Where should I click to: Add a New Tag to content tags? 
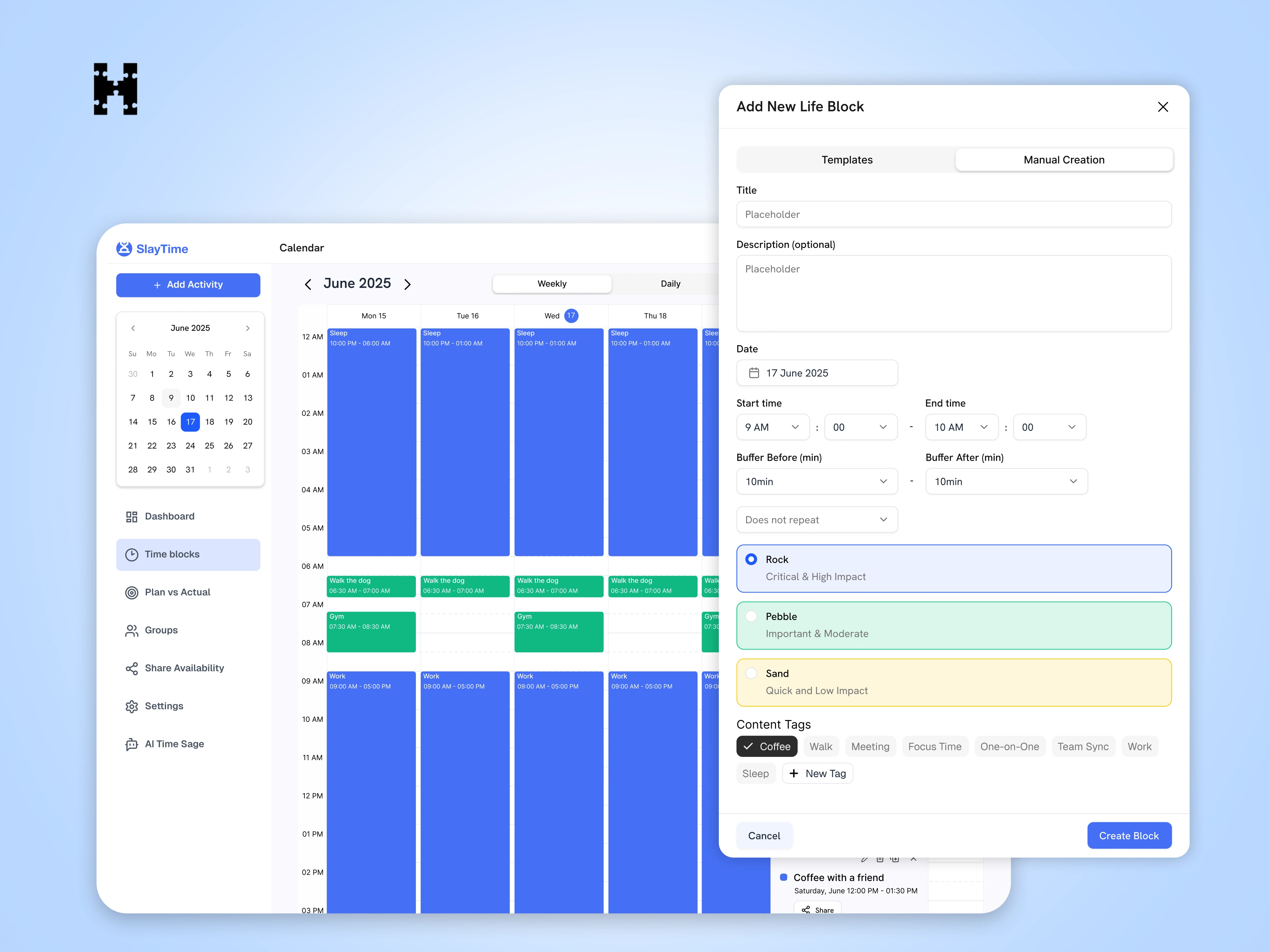point(818,773)
